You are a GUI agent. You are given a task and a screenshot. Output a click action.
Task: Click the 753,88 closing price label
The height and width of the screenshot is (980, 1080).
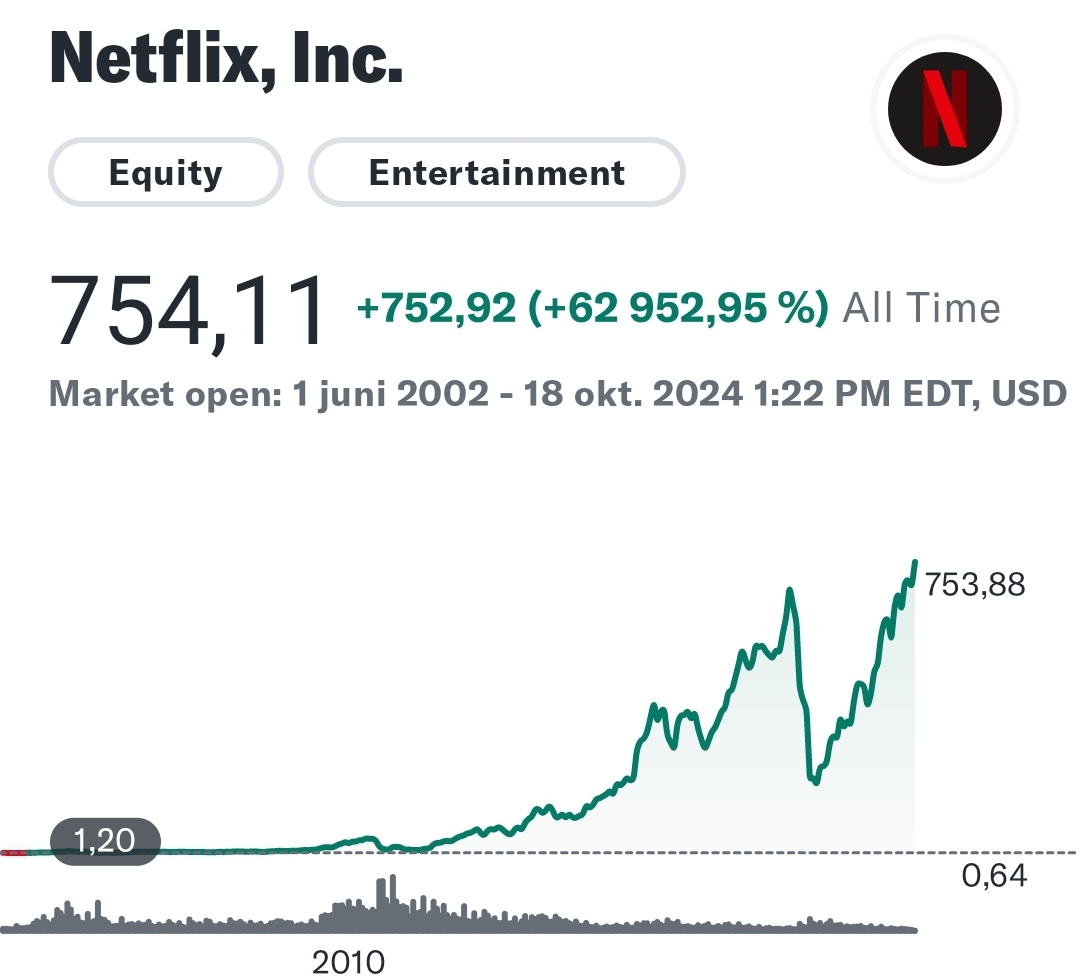[x=975, y=584]
